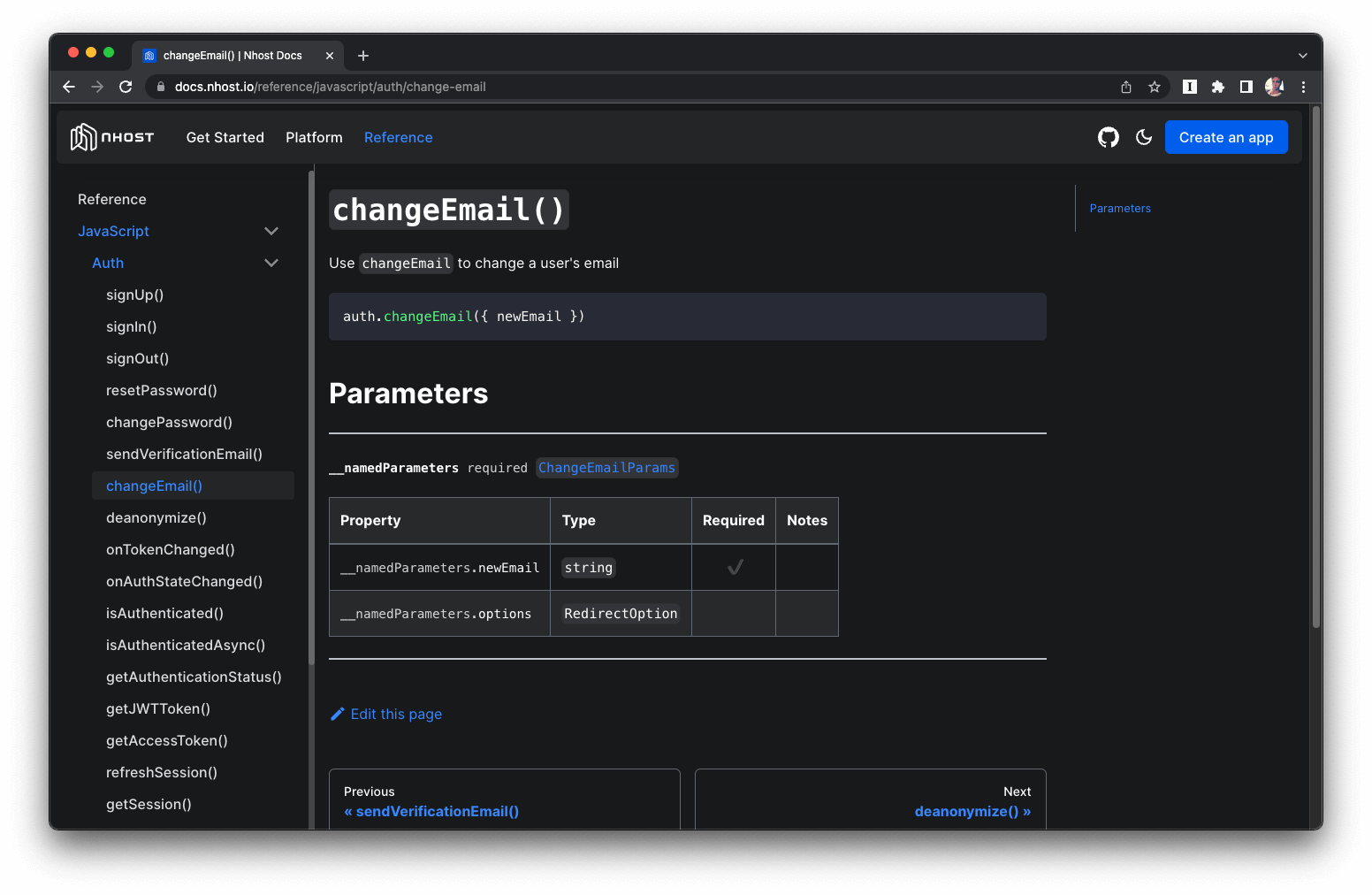
Task: Open sendVerificationEmail() in sidebar
Action: pos(184,454)
